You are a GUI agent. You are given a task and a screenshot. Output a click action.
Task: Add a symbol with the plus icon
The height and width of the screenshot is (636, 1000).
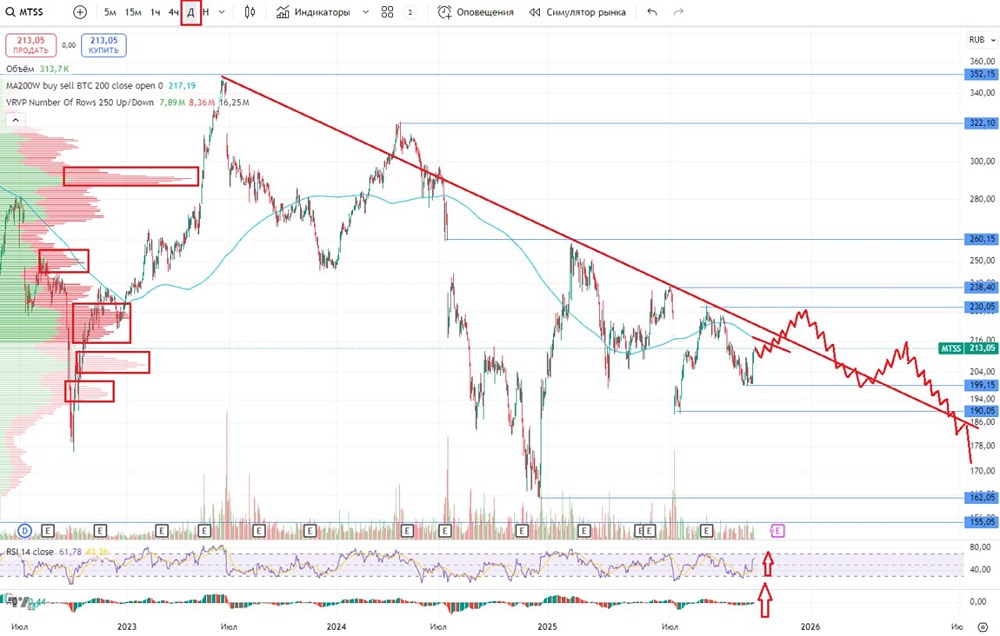coord(80,12)
